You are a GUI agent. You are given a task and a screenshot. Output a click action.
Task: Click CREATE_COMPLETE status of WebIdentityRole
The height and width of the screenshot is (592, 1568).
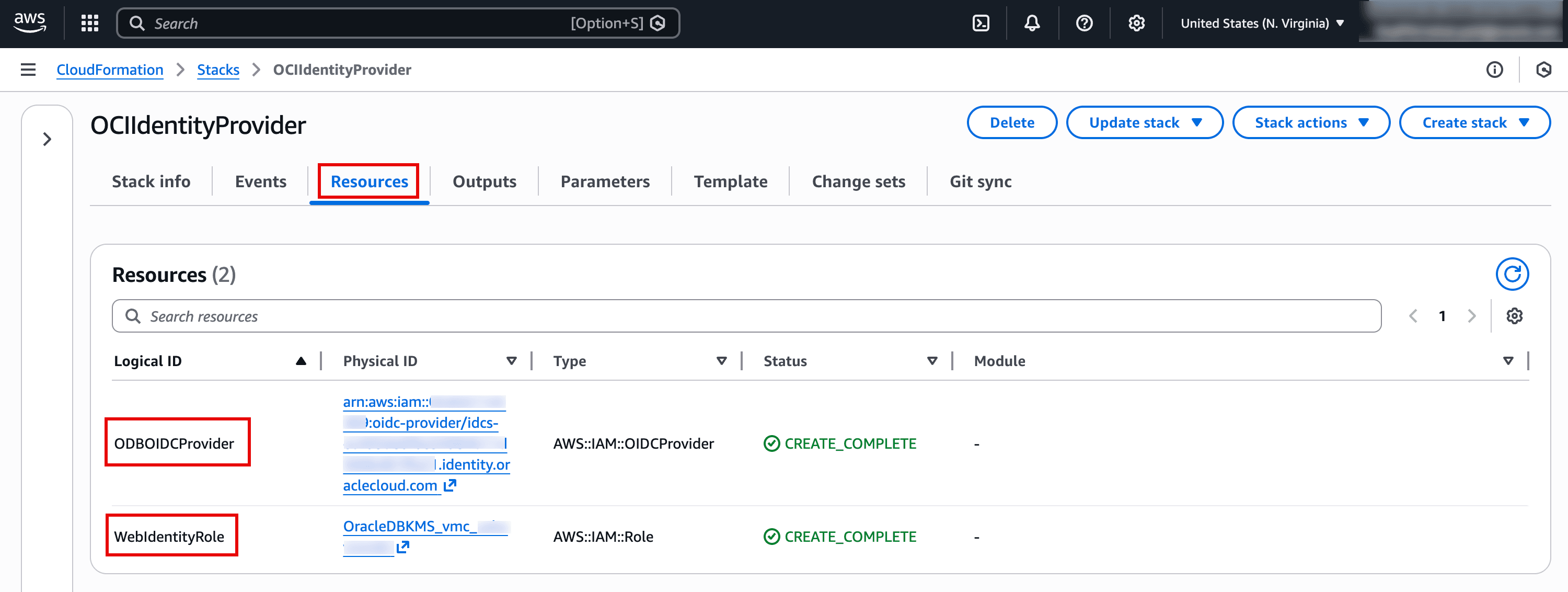tap(839, 536)
